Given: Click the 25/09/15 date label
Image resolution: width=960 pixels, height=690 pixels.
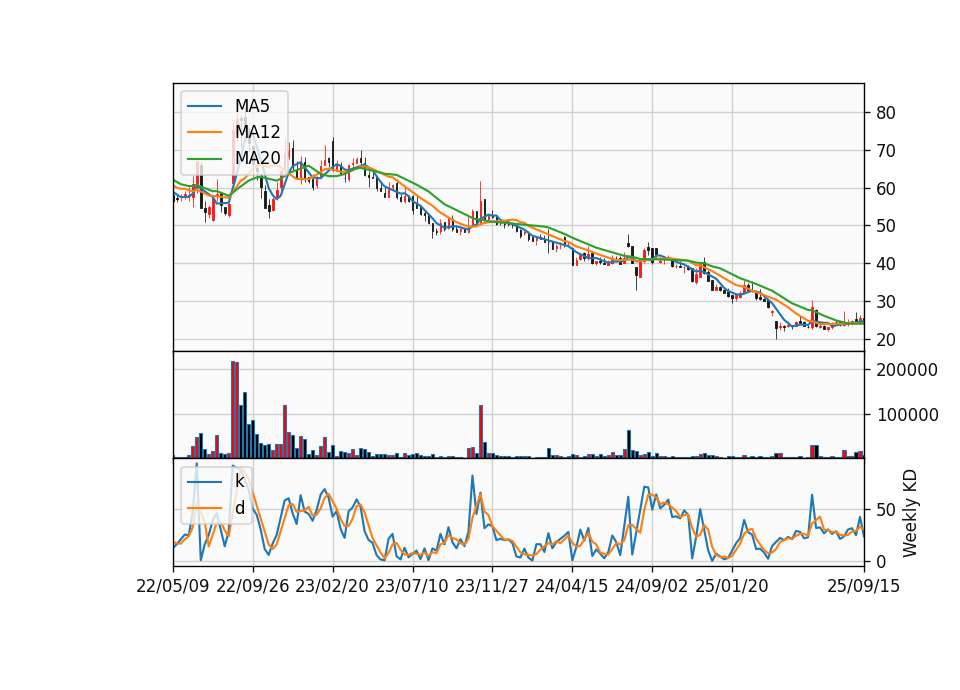Looking at the screenshot, I should coord(864,586).
